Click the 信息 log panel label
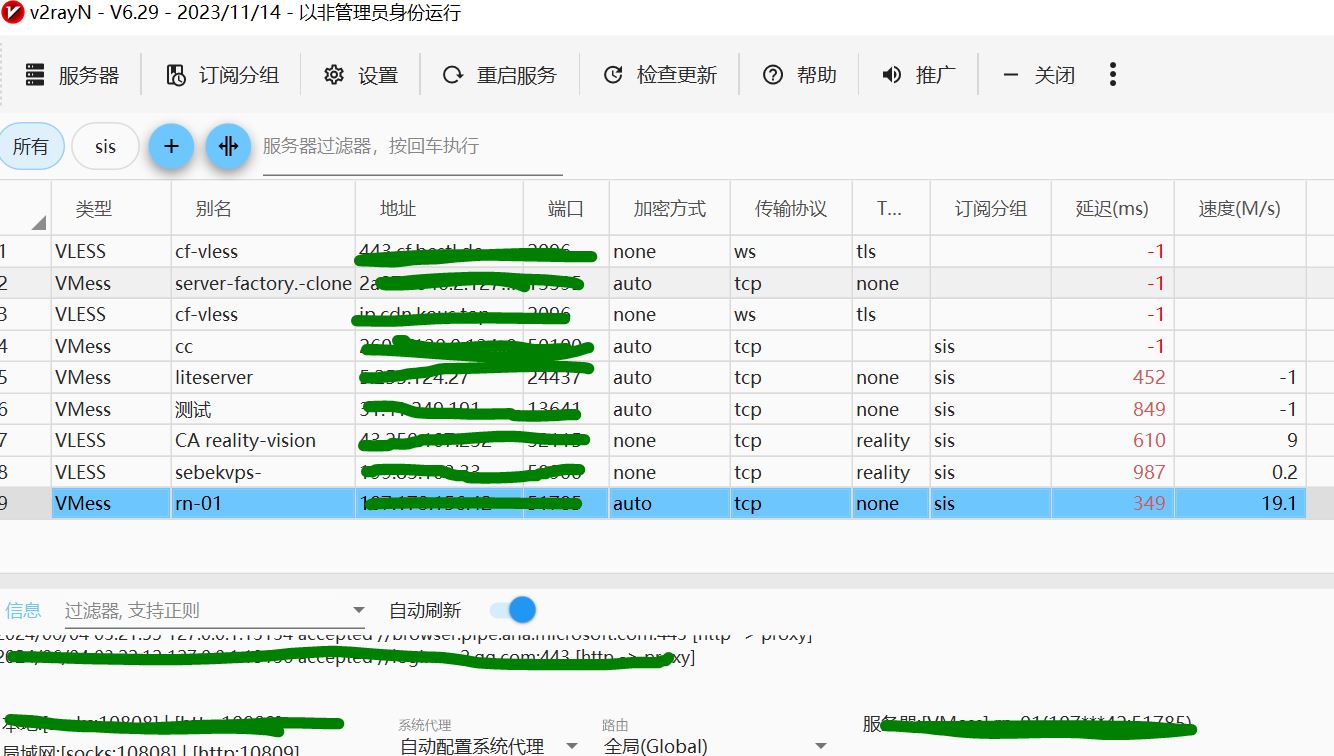 pos(23,610)
